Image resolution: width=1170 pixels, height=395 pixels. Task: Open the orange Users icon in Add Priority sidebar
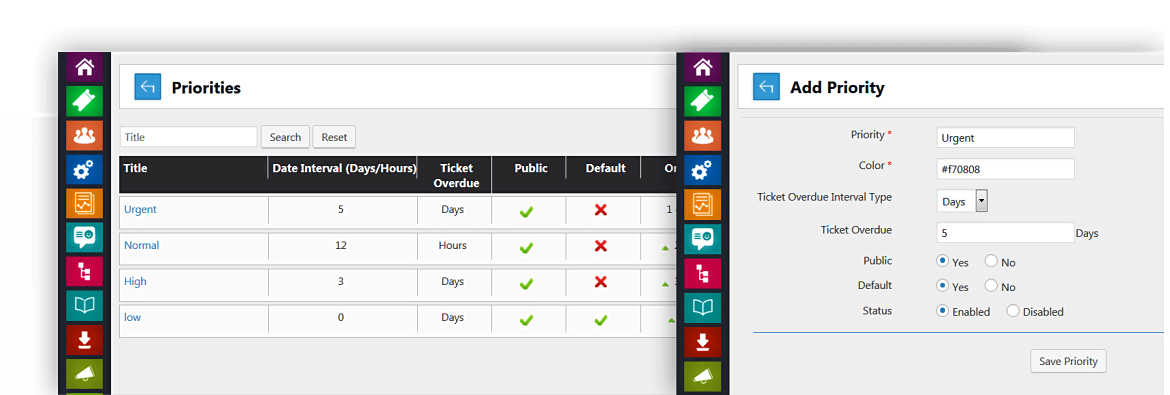tap(703, 135)
